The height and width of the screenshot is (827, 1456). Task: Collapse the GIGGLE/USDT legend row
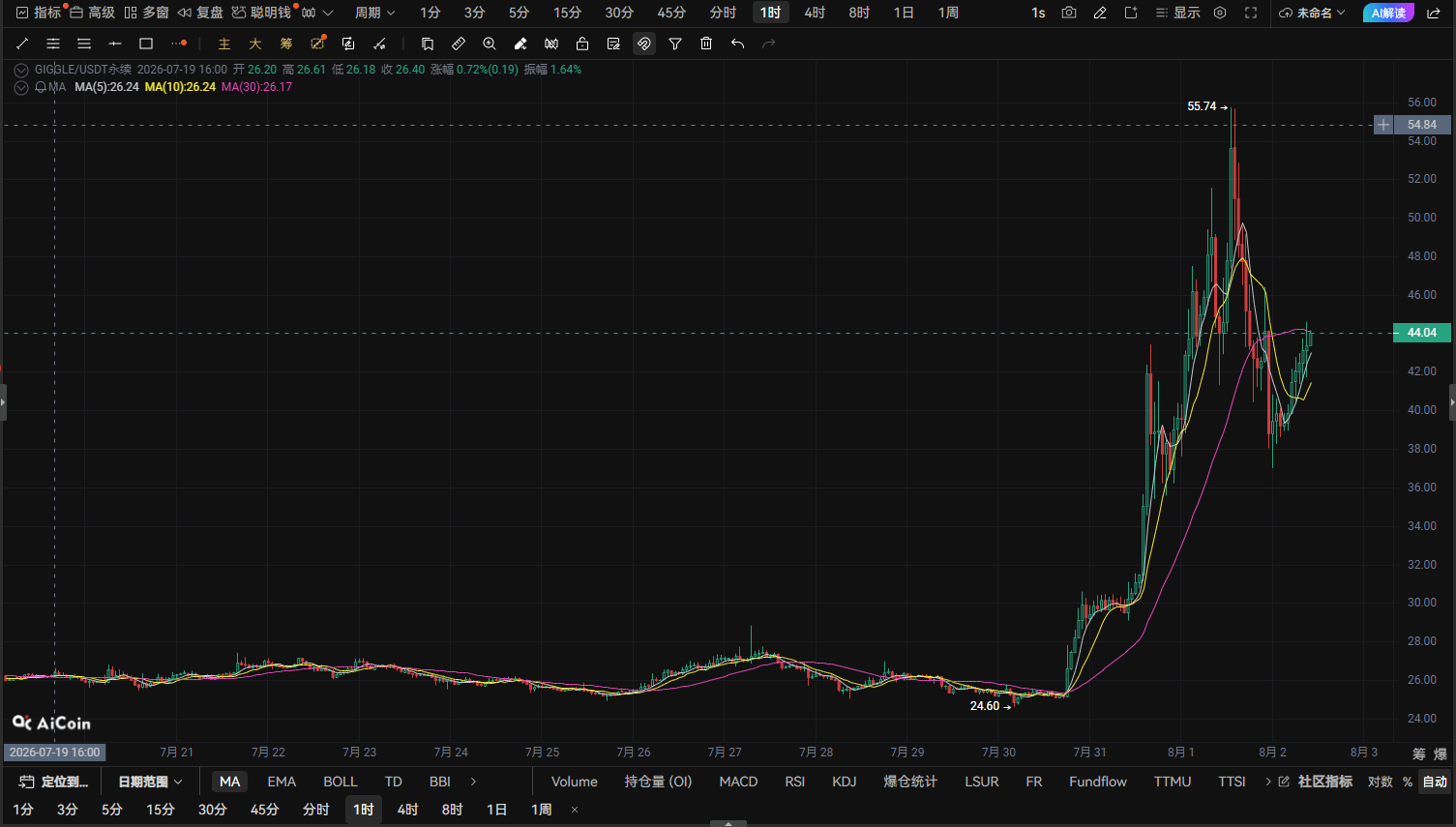(21, 70)
